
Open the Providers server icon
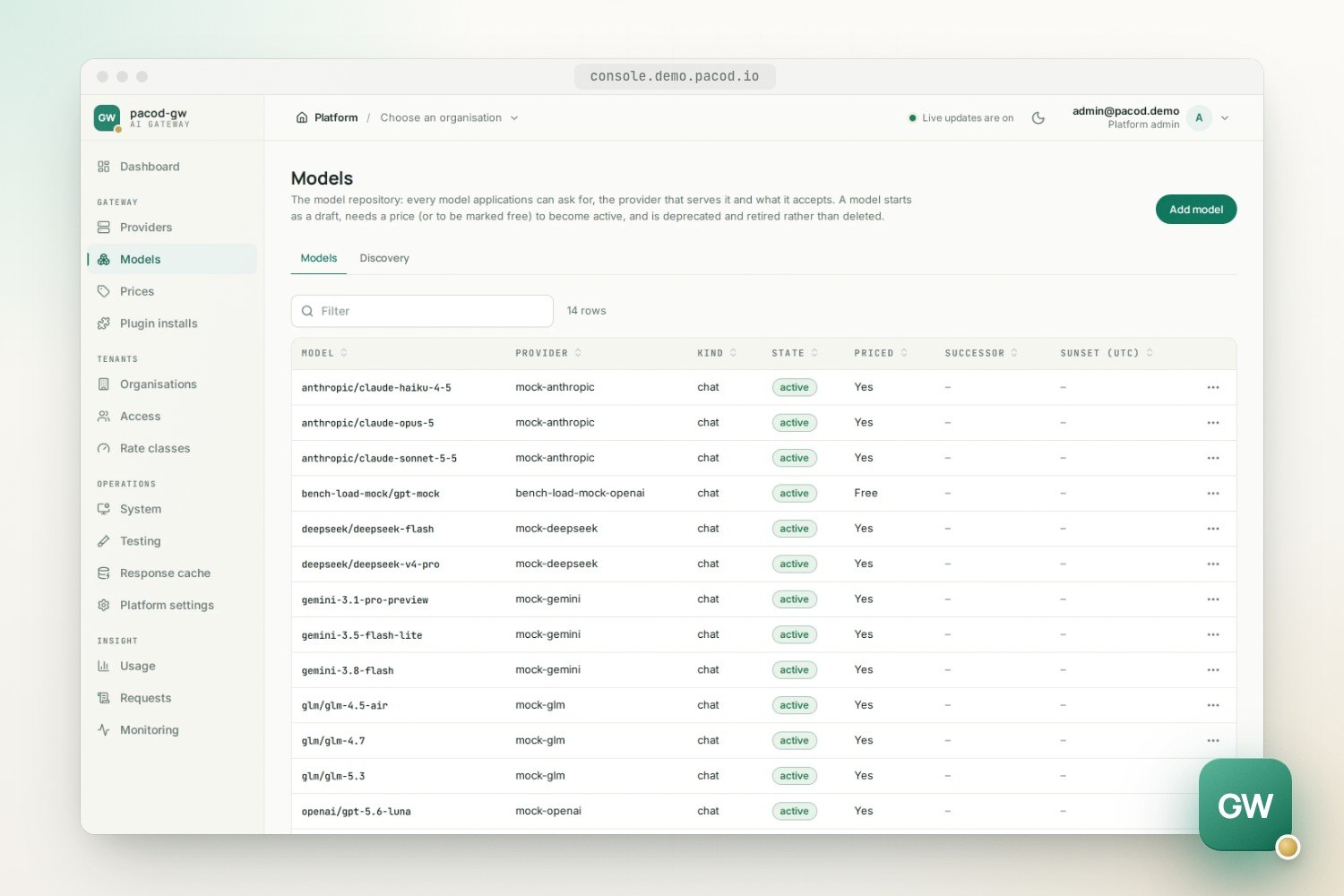103,228
